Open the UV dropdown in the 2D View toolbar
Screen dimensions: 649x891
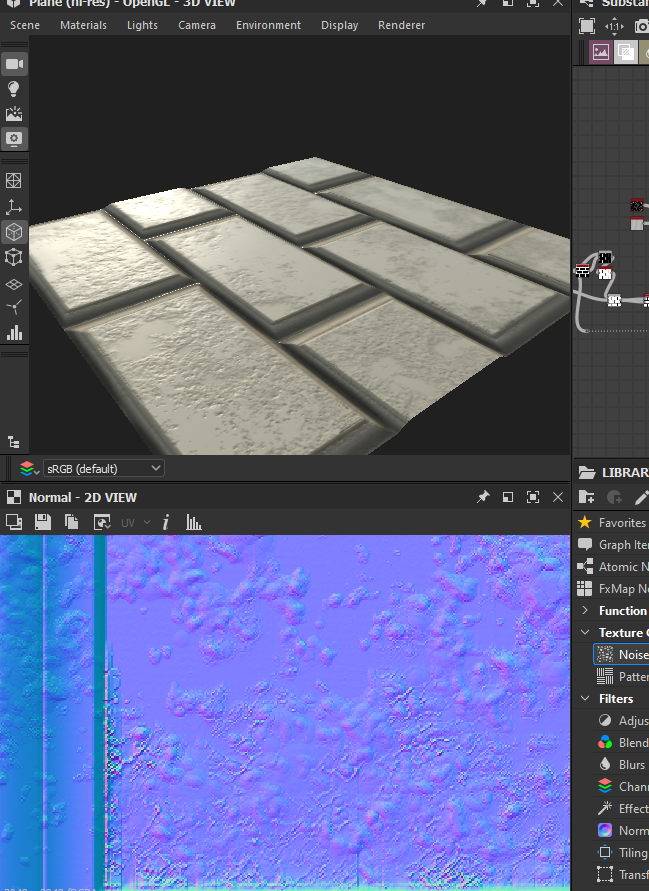135,522
